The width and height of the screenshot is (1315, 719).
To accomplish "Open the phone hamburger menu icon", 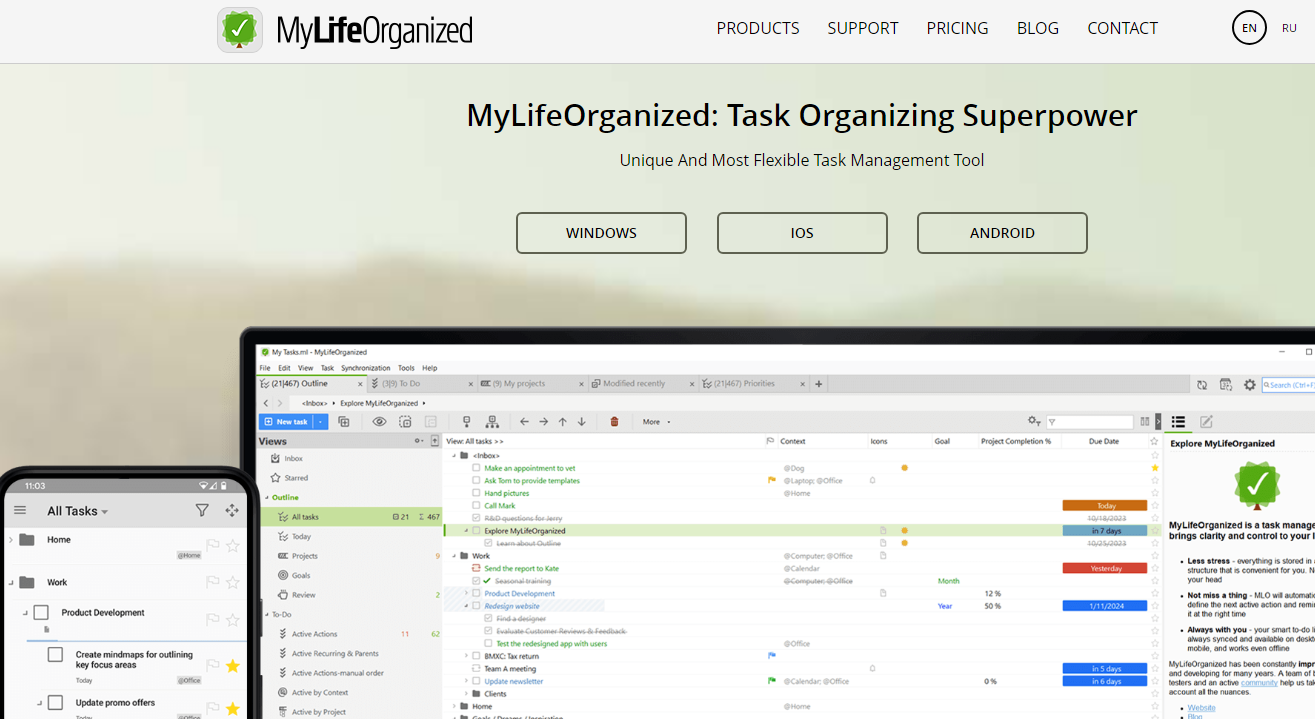I will click(20, 510).
